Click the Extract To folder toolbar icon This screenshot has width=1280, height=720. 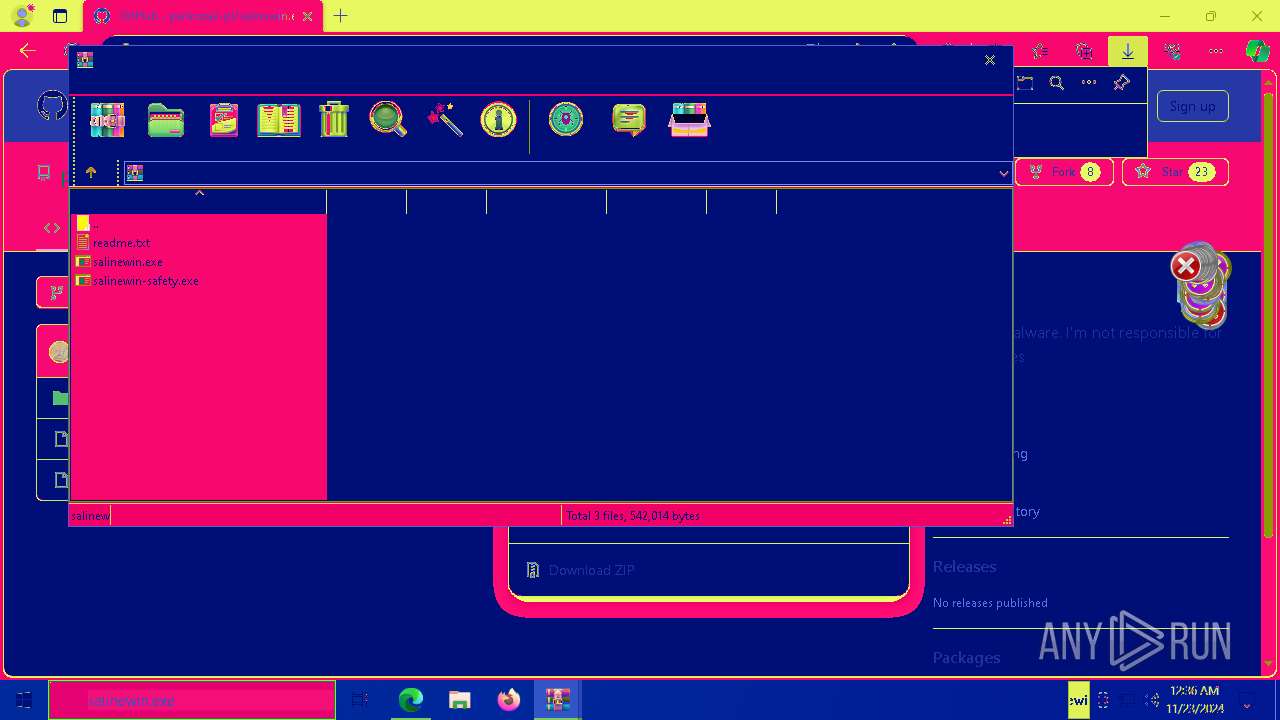[166, 120]
